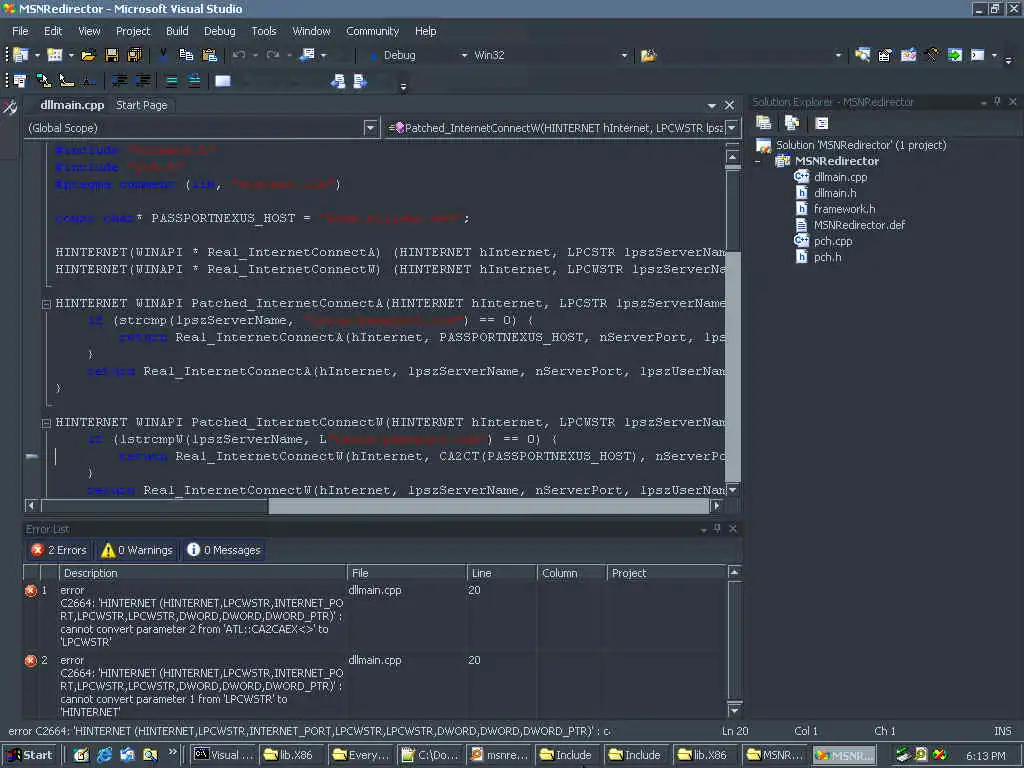Screen dimensions: 1024x768
Task: Toggle the 0 Messages filter
Action: coord(224,550)
